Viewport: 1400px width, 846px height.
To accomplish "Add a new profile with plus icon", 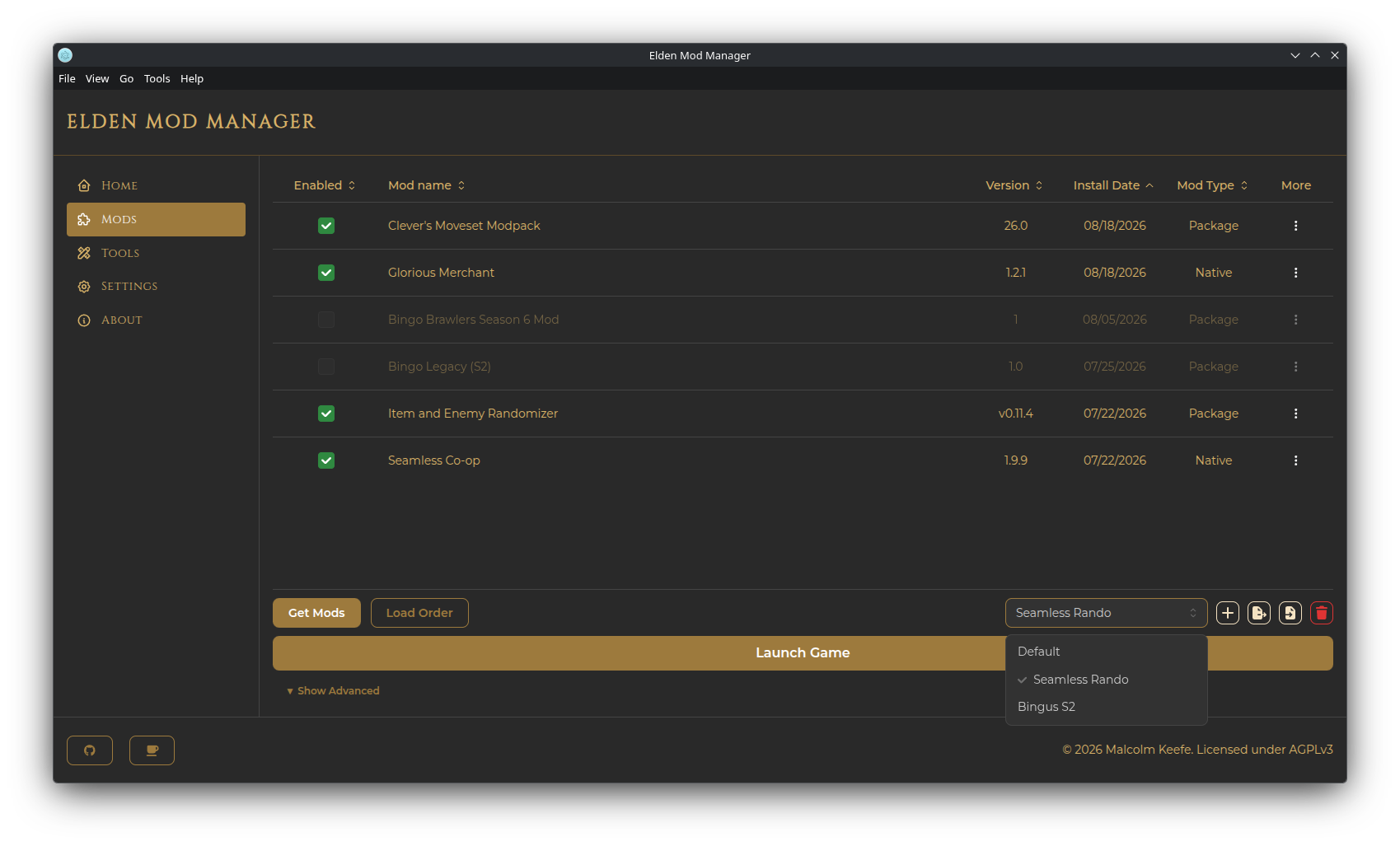I will 1228,613.
